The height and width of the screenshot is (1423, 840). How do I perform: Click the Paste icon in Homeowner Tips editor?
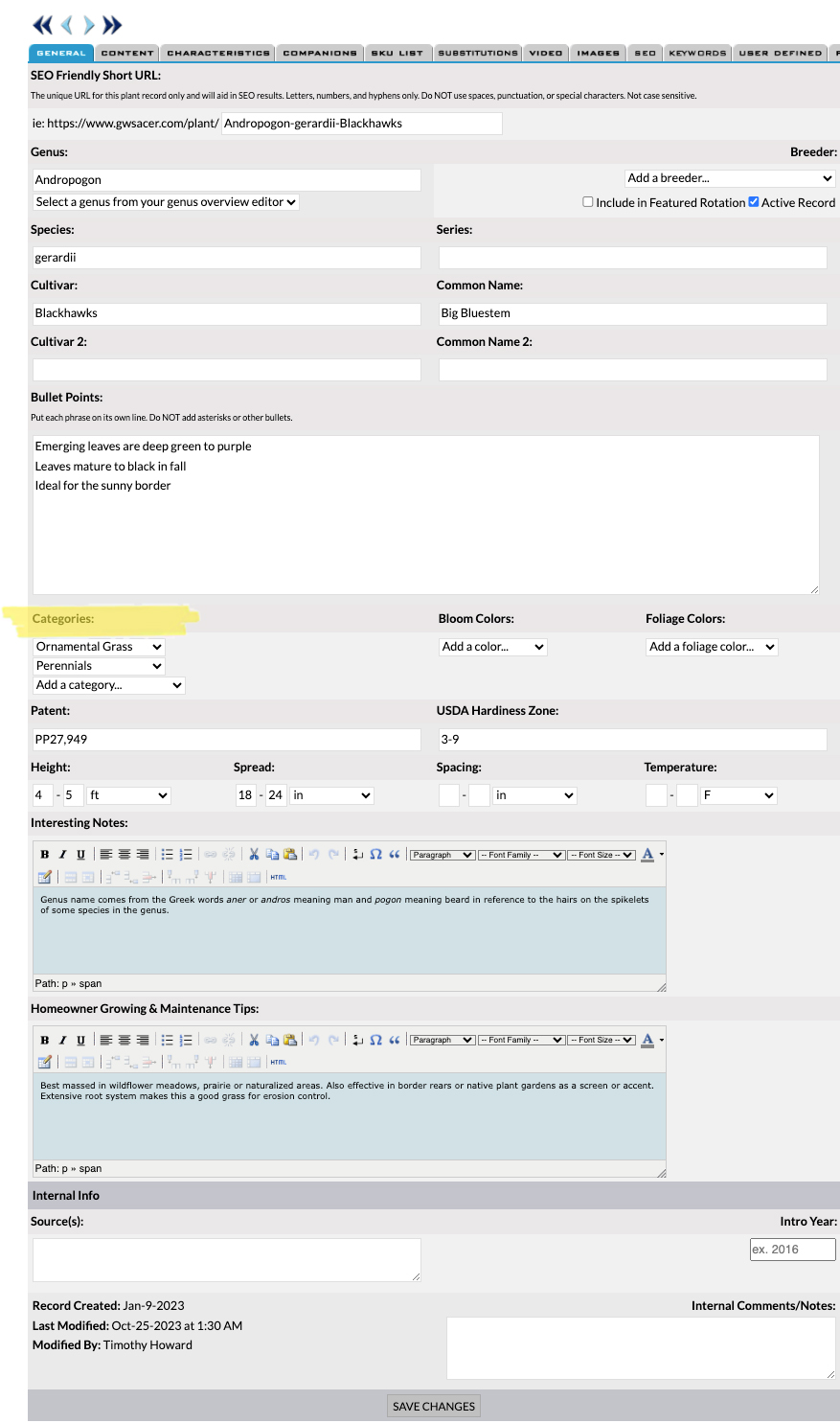(289, 1040)
